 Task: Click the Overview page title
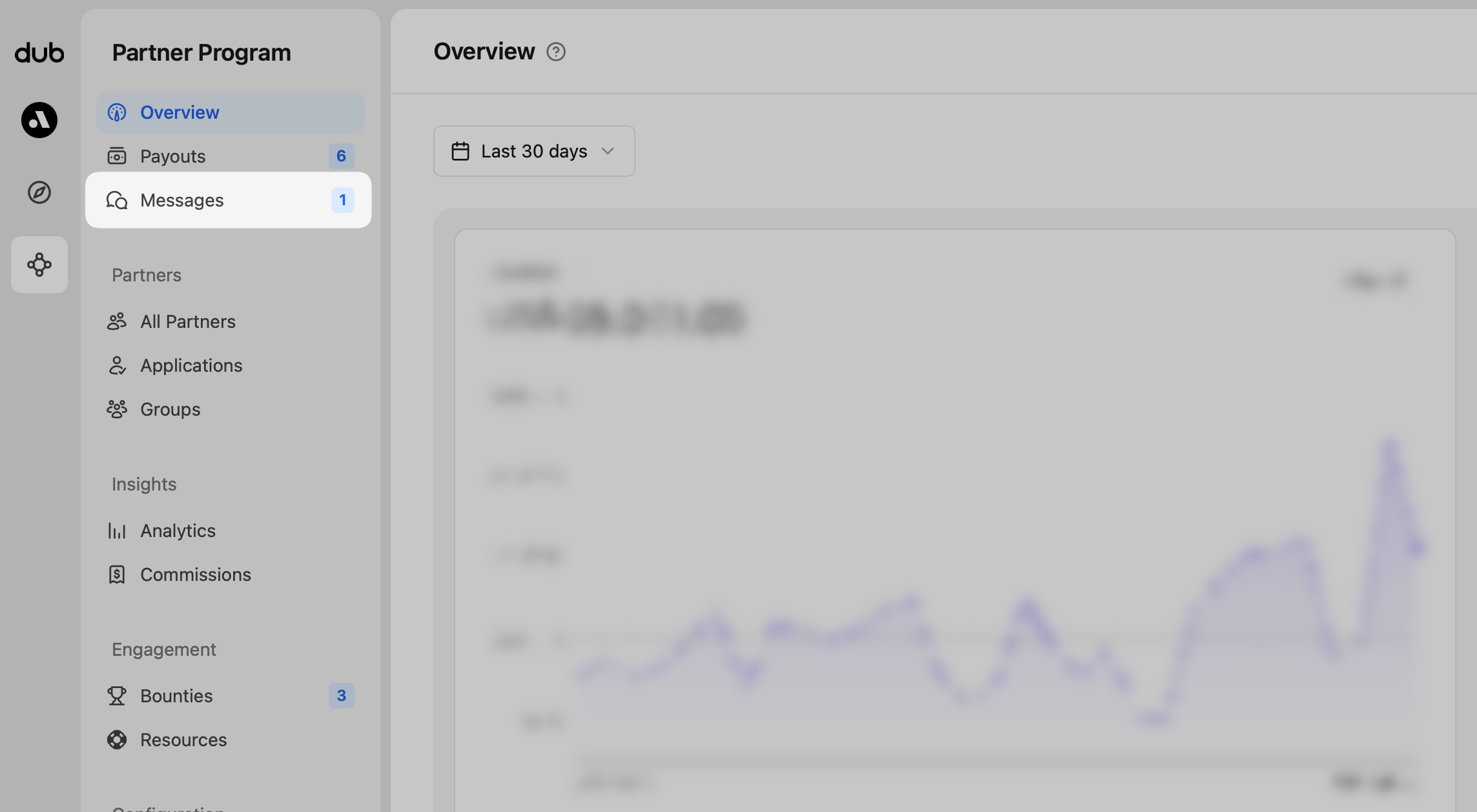[x=484, y=52]
